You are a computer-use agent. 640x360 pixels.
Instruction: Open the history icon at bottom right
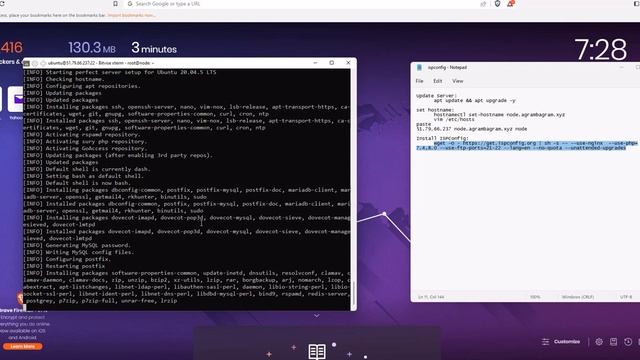coord(628,342)
